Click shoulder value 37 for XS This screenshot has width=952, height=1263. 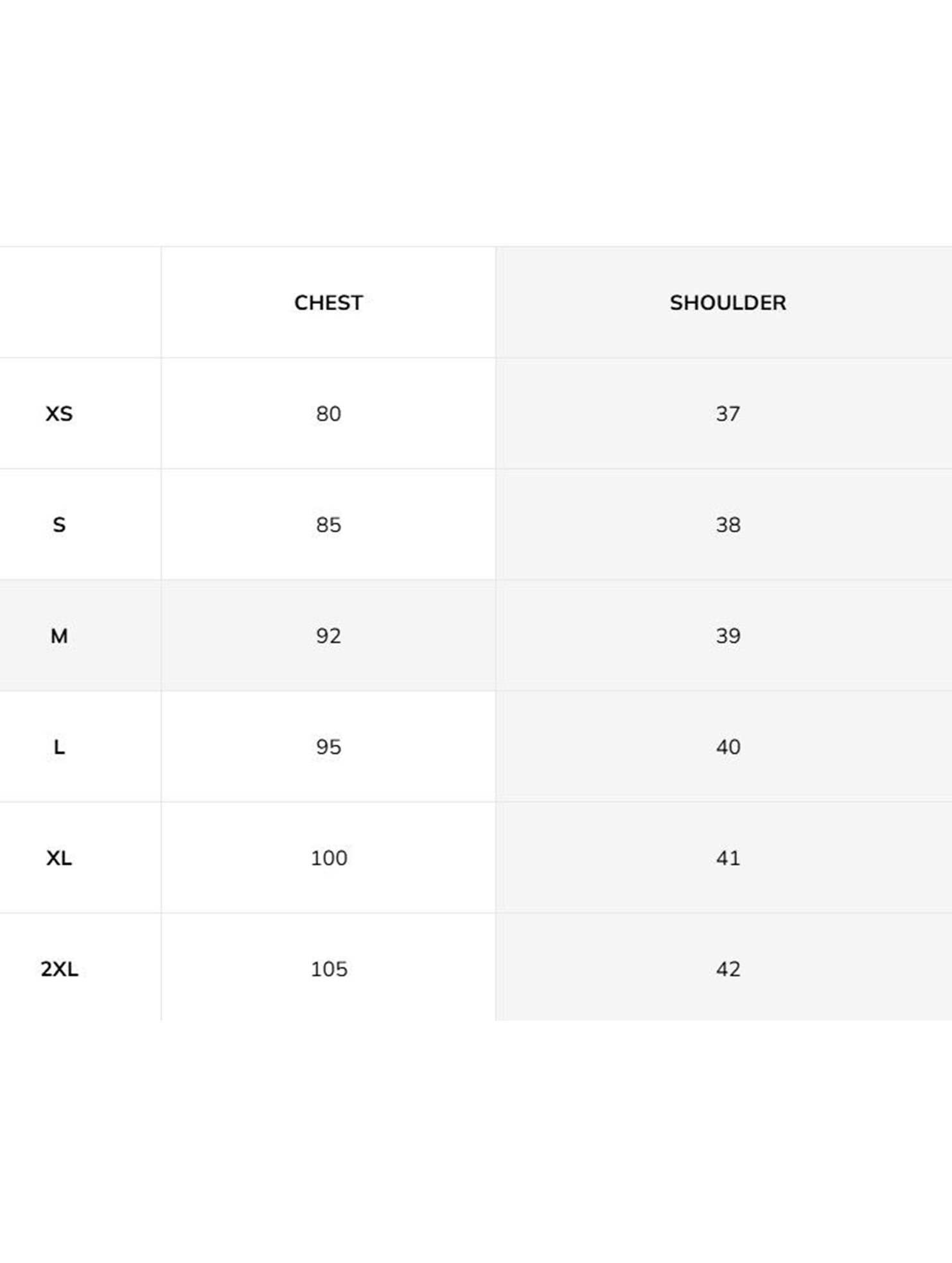click(x=728, y=414)
